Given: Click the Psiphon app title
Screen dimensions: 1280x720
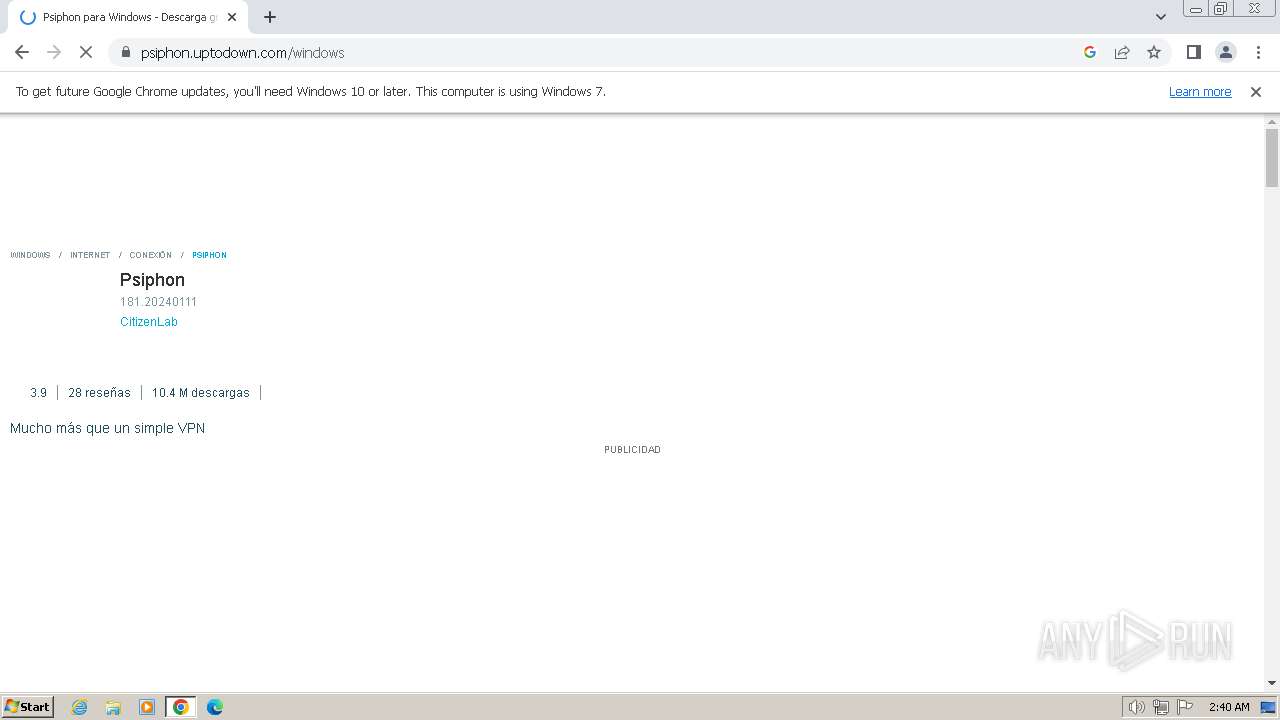Looking at the screenshot, I should click(x=152, y=280).
